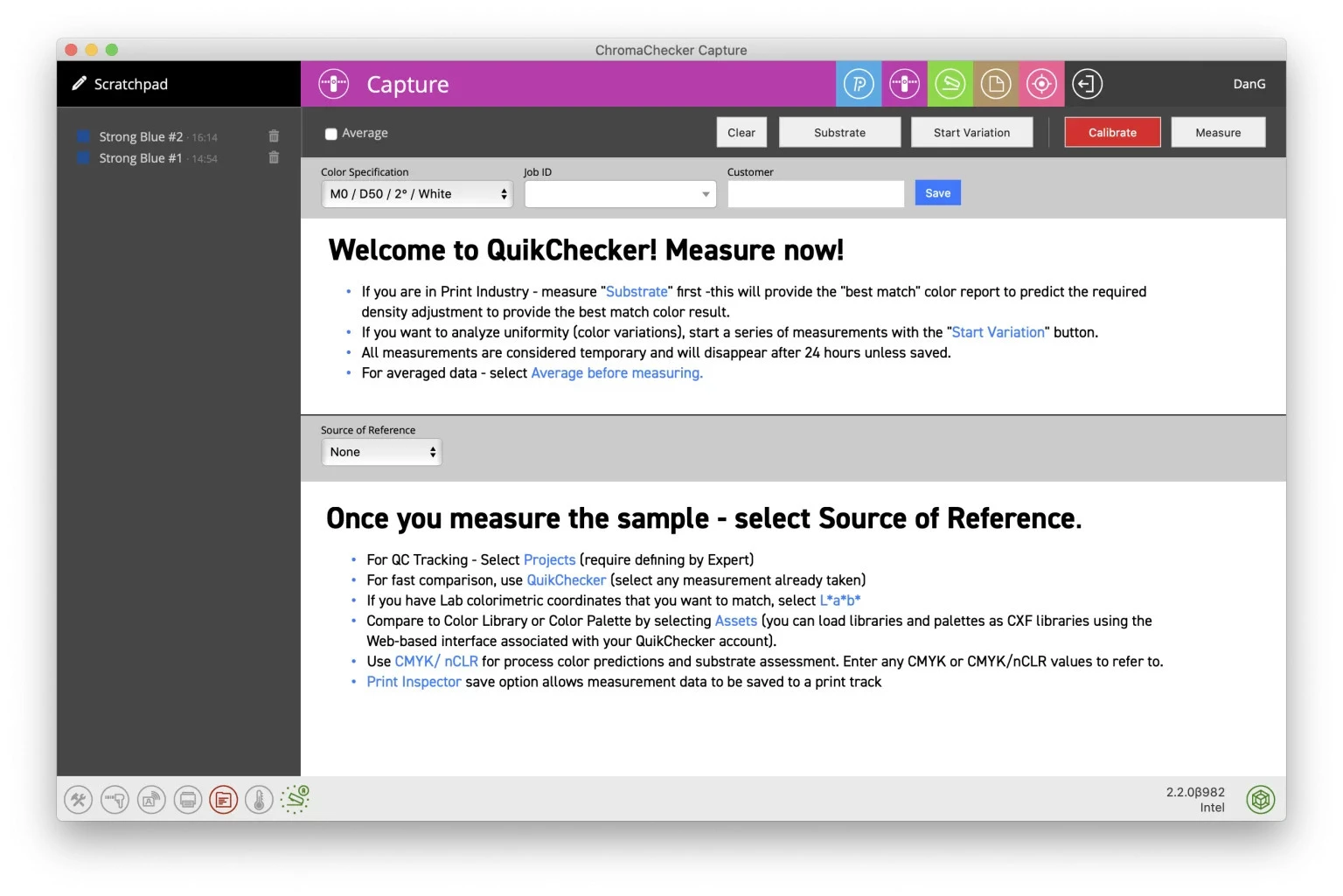Click into the Customer input field
Screen dimensions: 1343x896
(816, 194)
